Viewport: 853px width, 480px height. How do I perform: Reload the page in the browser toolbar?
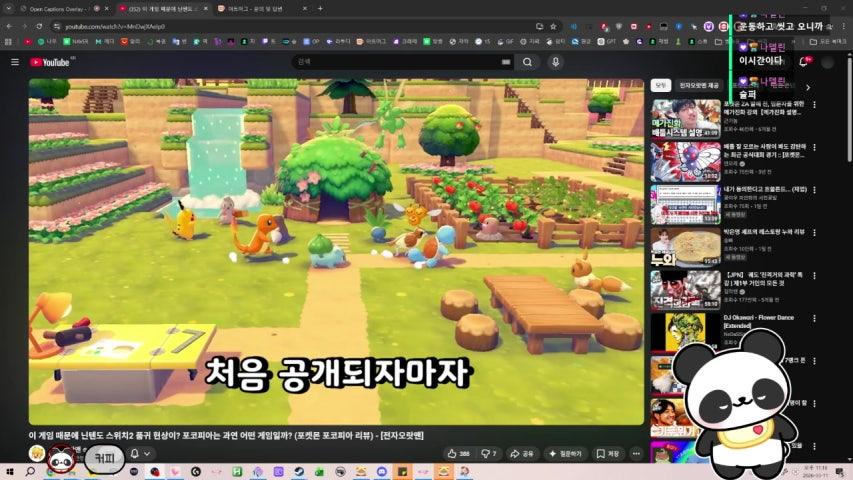(39, 26)
